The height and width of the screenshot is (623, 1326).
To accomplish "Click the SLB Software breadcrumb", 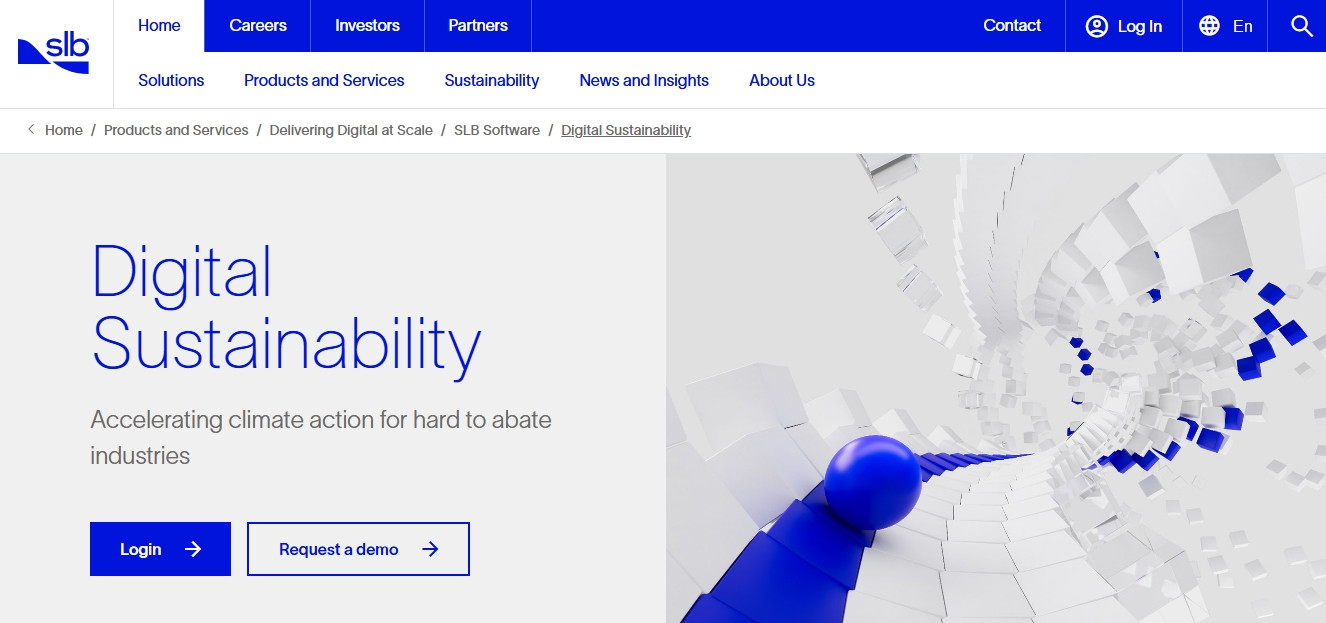I will point(496,130).
